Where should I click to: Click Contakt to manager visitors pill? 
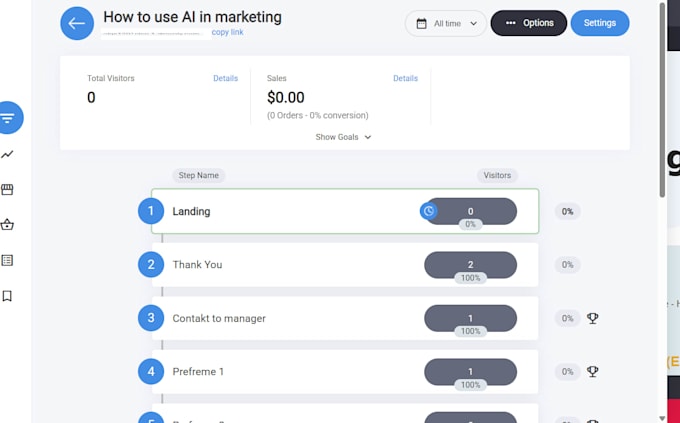pyautogui.click(x=471, y=318)
